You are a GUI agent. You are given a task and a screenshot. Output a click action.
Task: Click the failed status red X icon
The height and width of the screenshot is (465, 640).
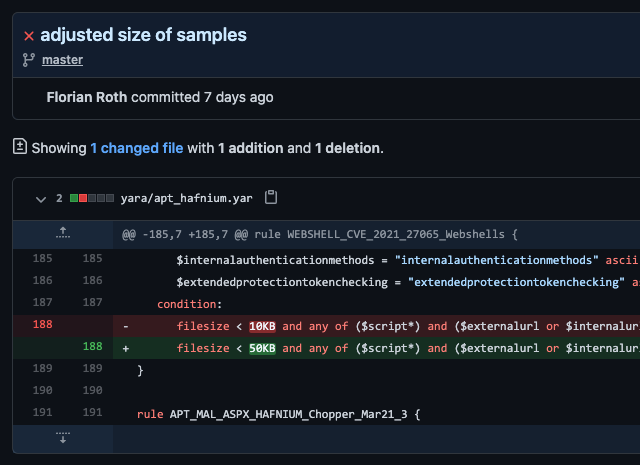(29, 36)
